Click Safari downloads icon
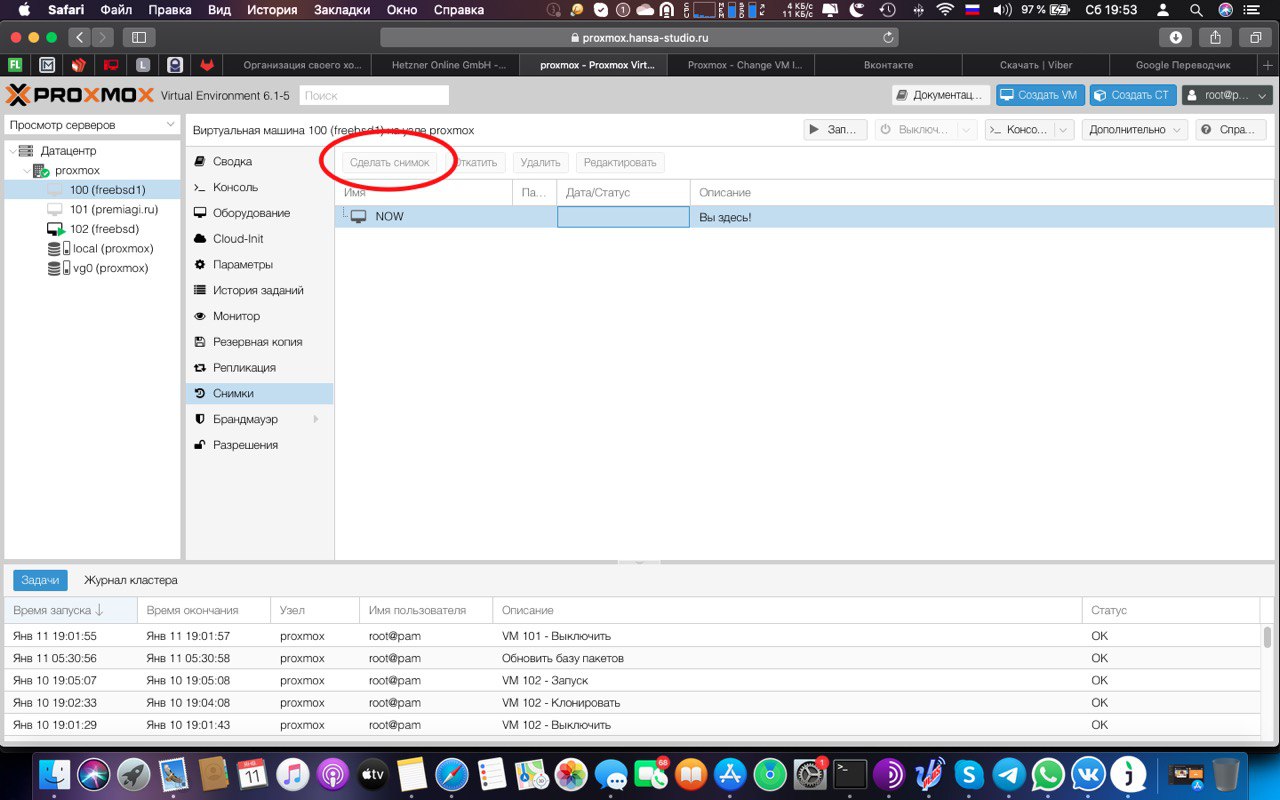The height and width of the screenshot is (800, 1280). (1176, 37)
